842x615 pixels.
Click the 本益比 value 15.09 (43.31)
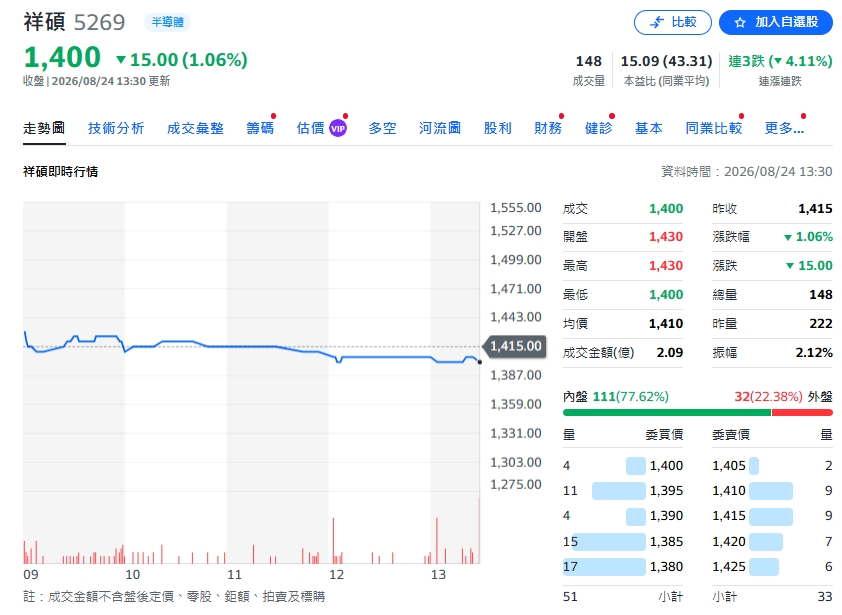click(666, 61)
